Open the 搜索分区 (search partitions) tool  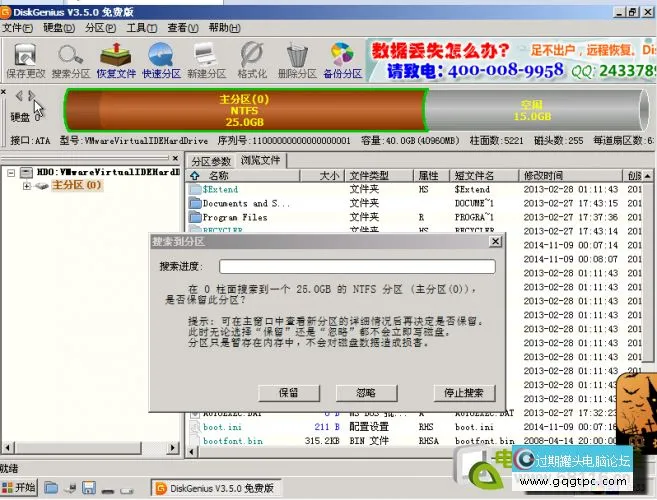click(71, 61)
